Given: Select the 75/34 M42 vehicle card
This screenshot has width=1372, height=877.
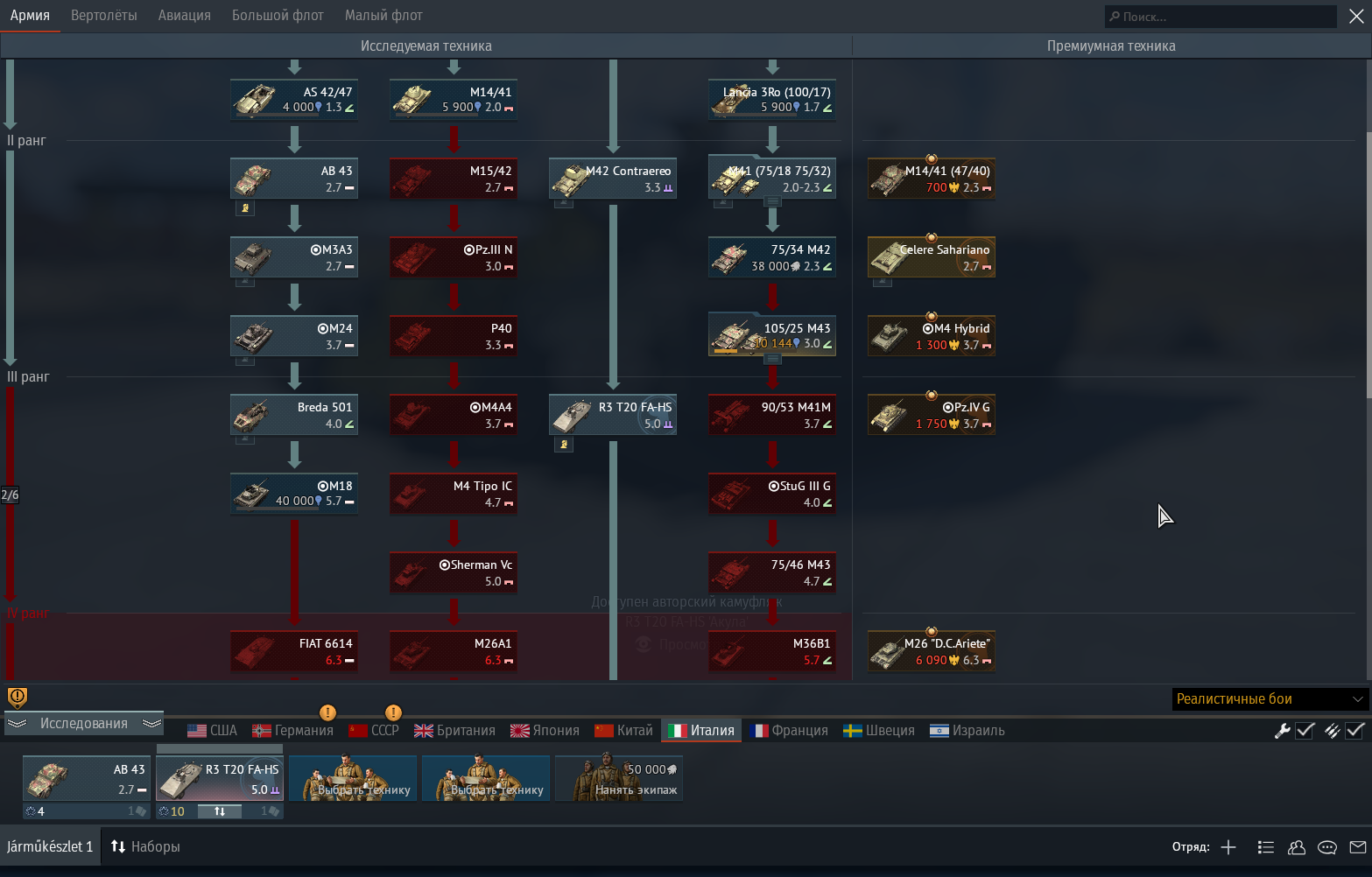Looking at the screenshot, I should [x=772, y=257].
